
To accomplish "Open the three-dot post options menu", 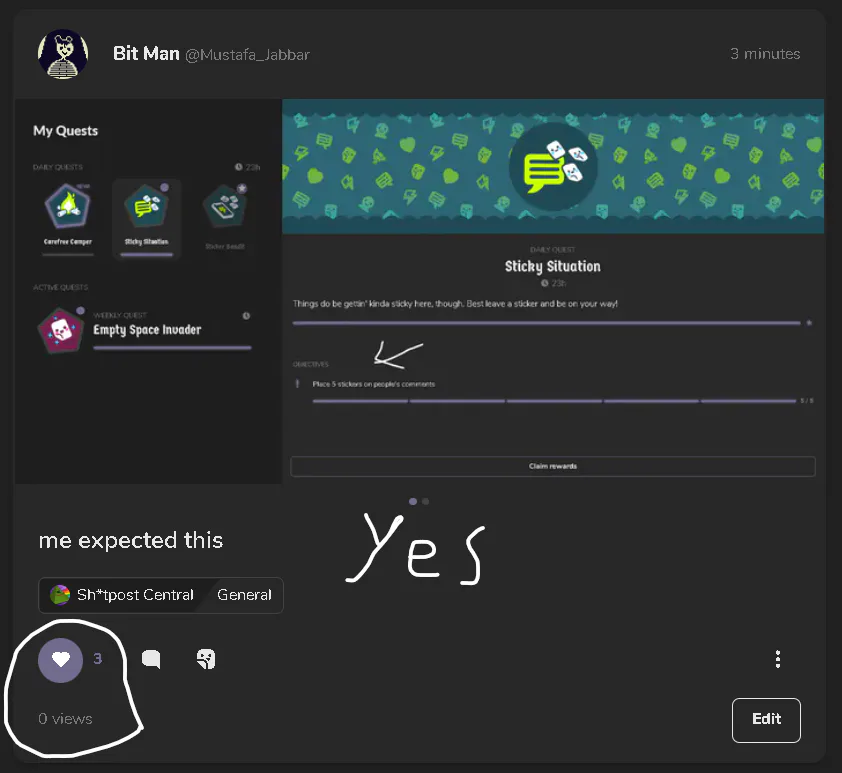I will (x=778, y=659).
